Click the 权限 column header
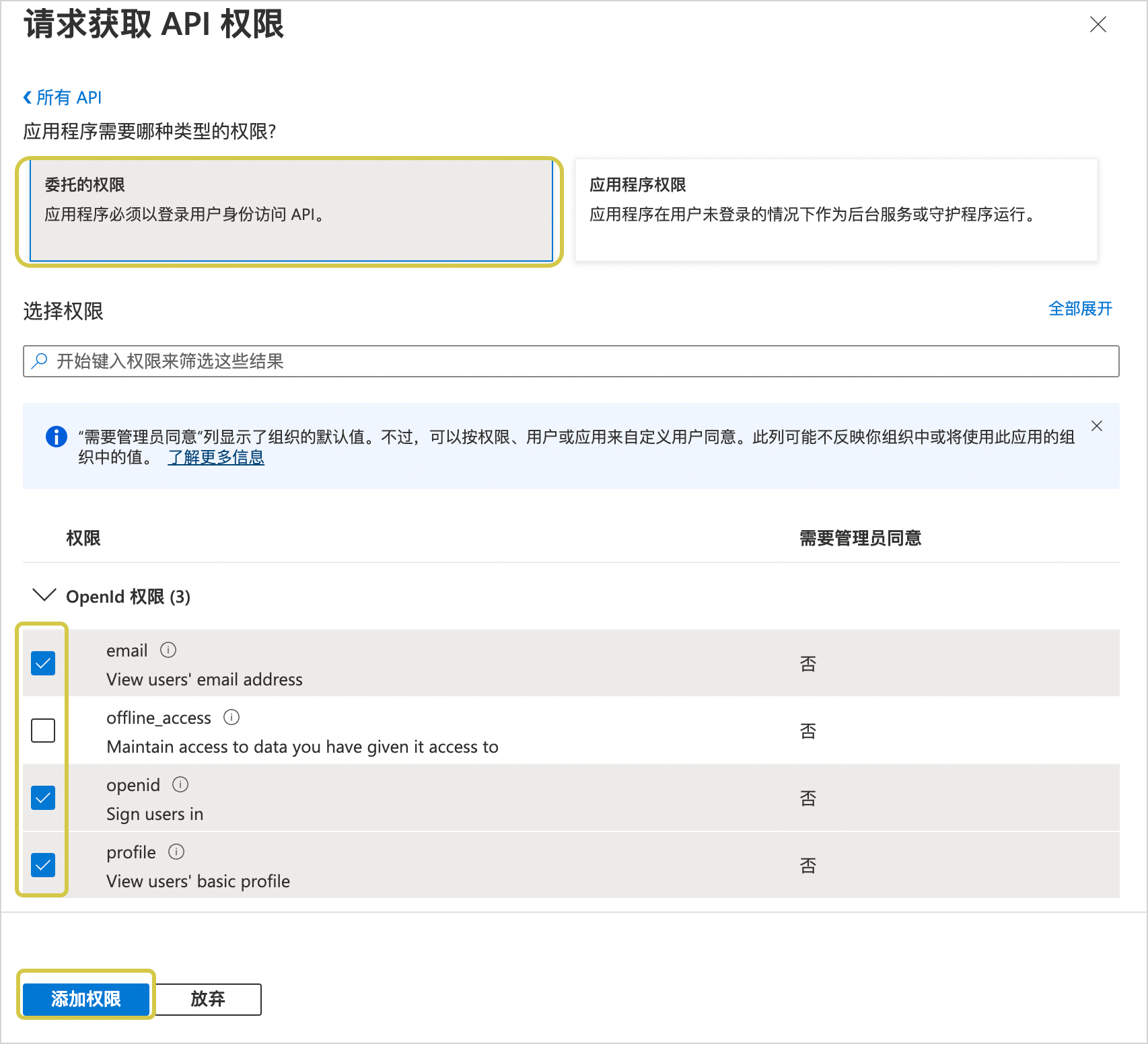Viewport: 1148px width, 1044px height. tap(83, 538)
